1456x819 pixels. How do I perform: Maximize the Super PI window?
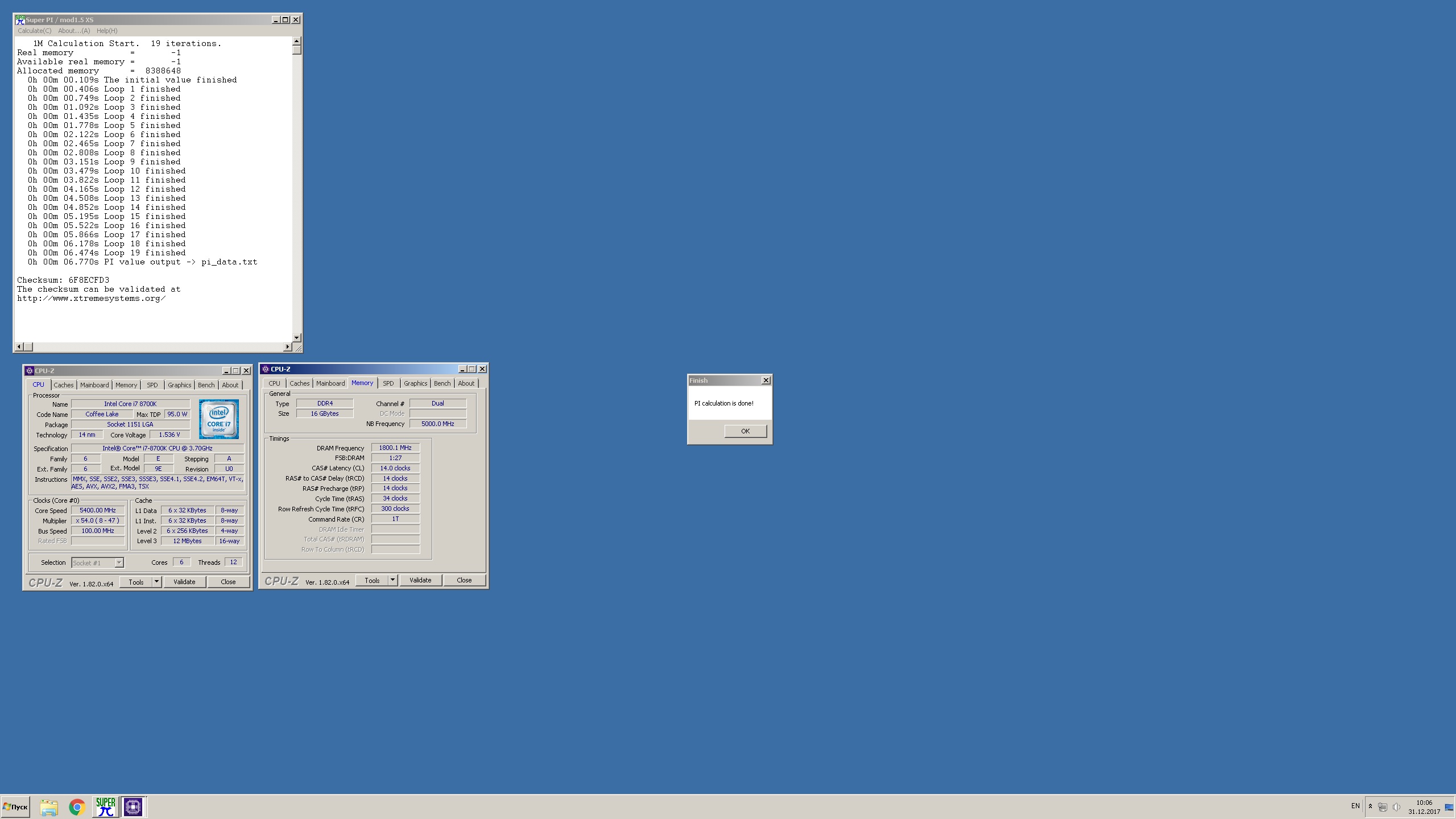[x=286, y=20]
